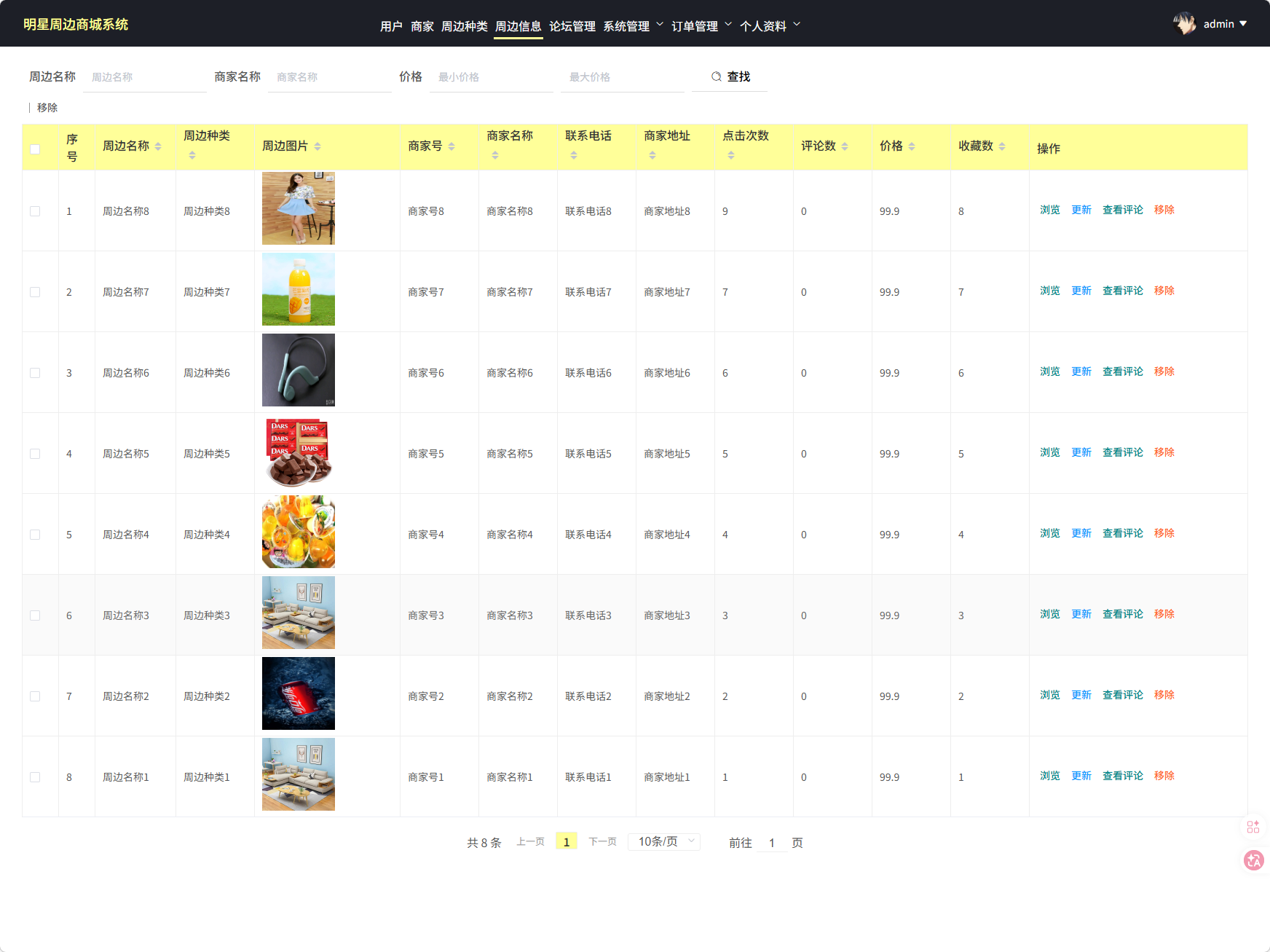Image resolution: width=1270 pixels, height=952 pixels.
Task: Focus the 商家名称 search input
Action: [330, 77]
